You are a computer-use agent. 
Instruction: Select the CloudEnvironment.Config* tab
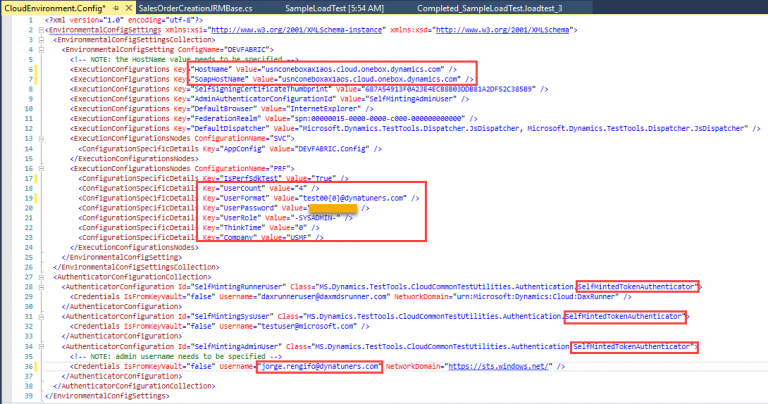tap(55, 8)
